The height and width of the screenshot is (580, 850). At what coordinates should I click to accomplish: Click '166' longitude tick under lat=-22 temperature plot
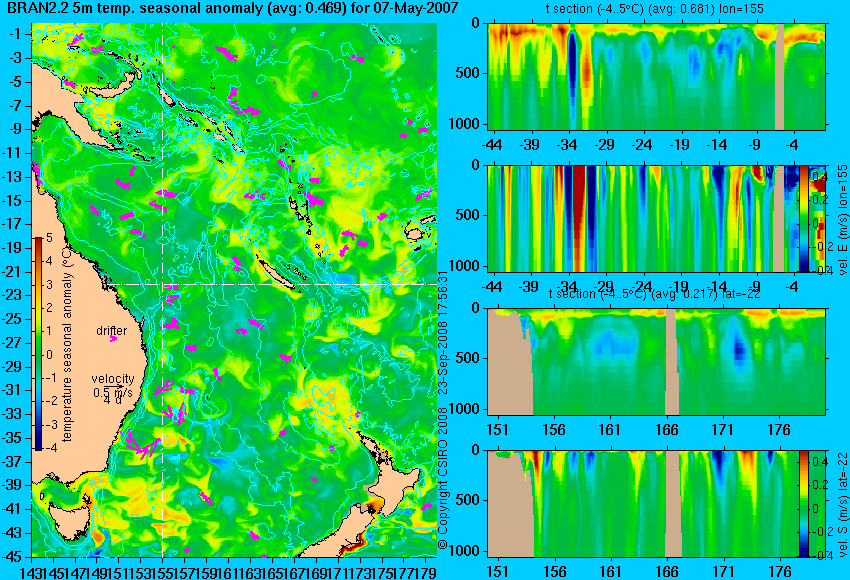pyautogui.click(x=666, y=430)
